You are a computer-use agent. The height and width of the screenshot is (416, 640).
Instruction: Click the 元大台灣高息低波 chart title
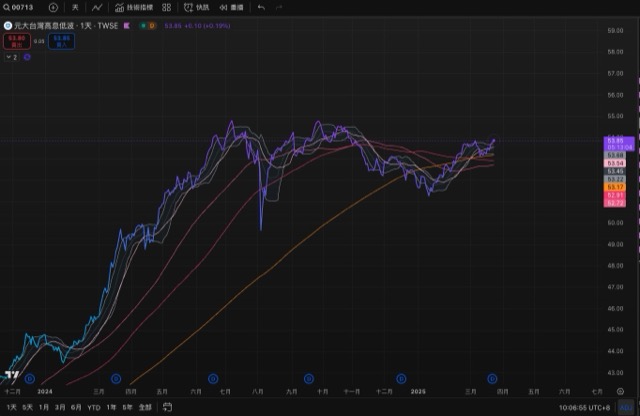pyautogui.click(x=44, y=26)
